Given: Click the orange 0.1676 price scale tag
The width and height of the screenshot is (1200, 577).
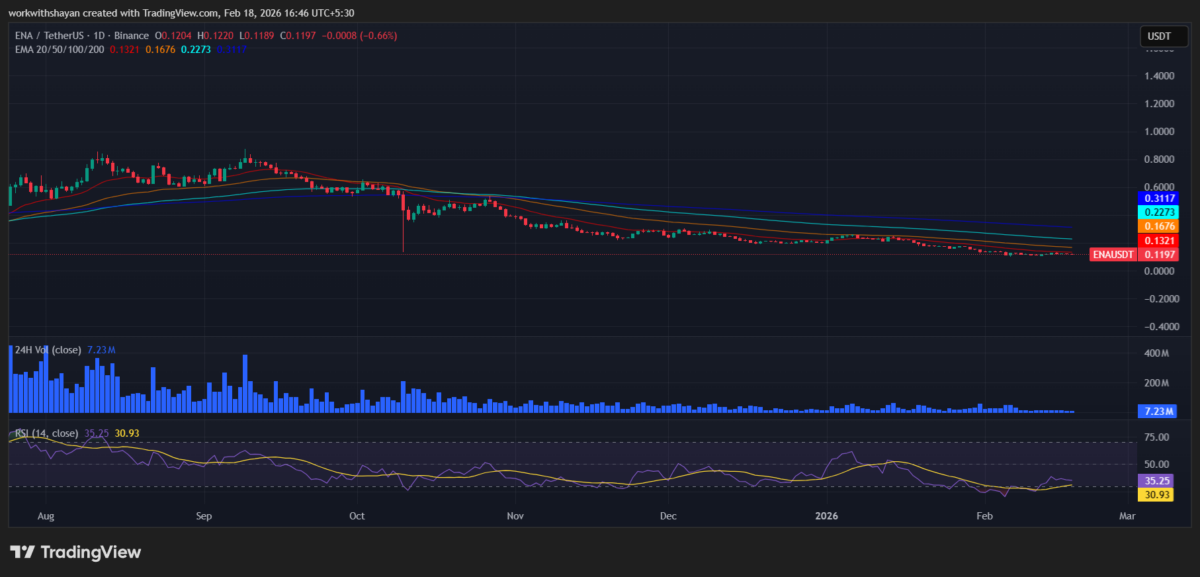Looking at the screenshot, I should click(x=1157, y=227).
